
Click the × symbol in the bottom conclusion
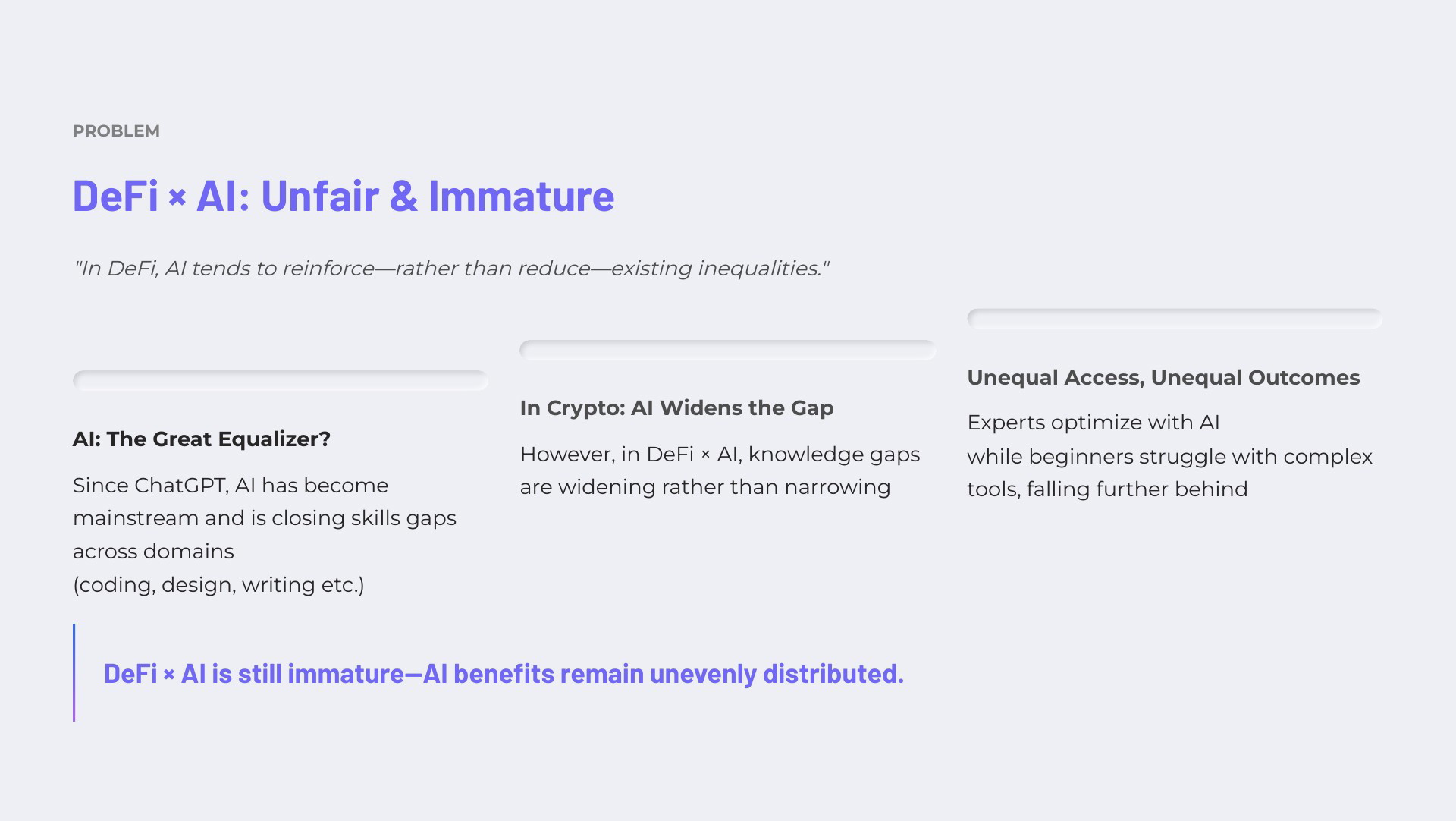click(x=169, y=675)
